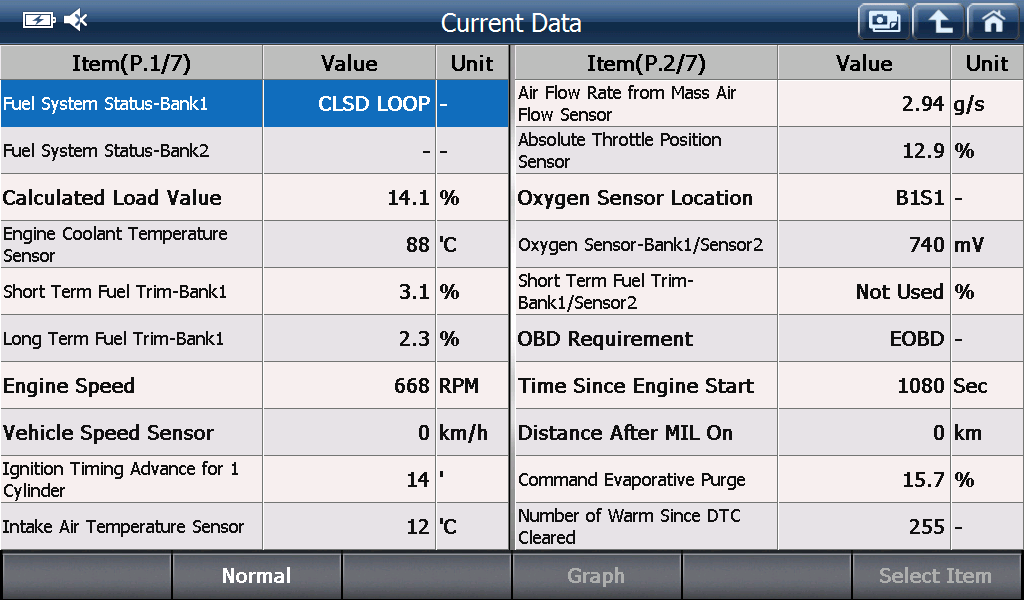1024x600 pixels.
Task: Click the Item(P.2/7) column header
Action: pyautogui.click(x=646, y=63)
